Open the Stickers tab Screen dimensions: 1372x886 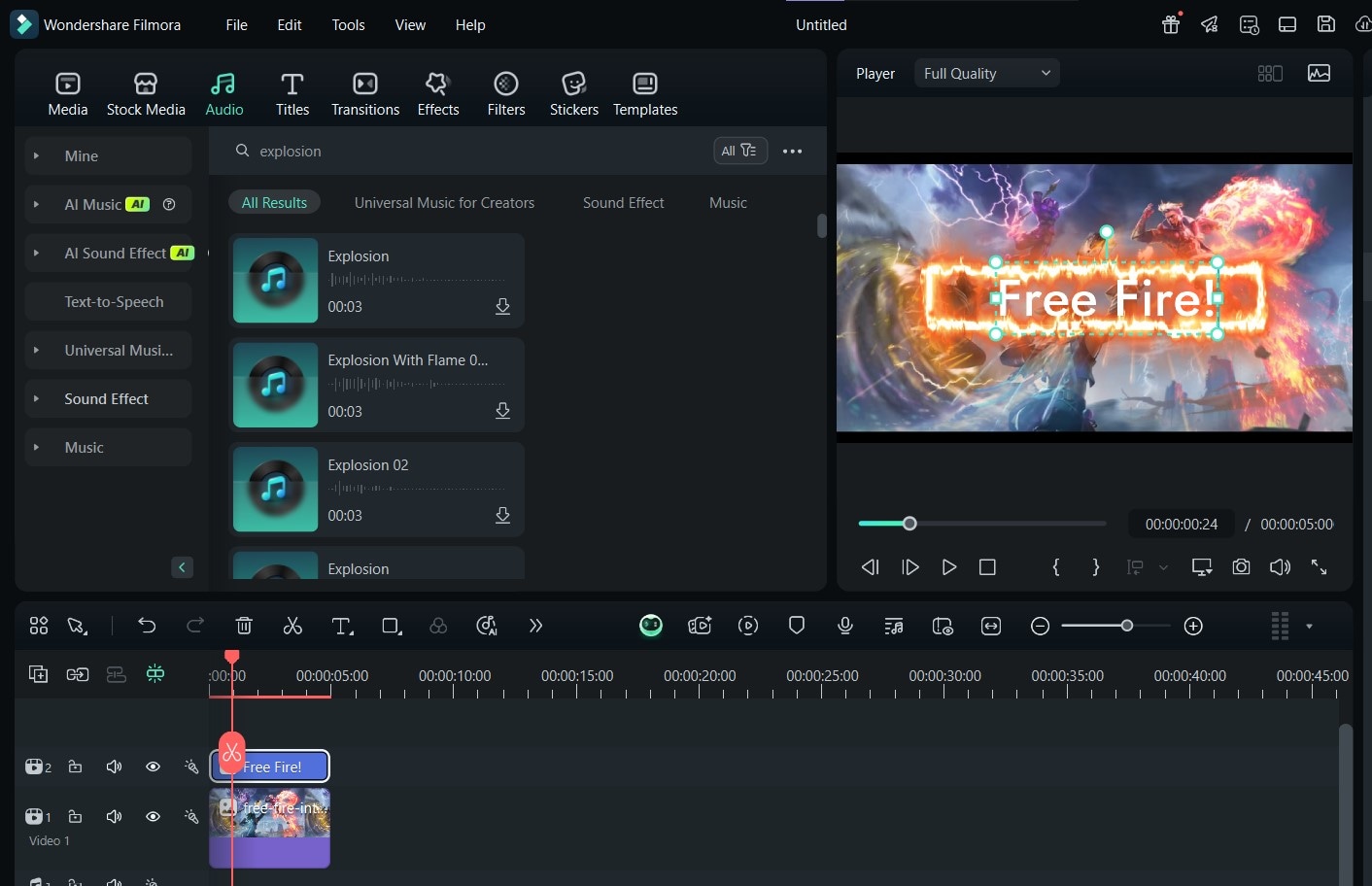(x=574, y=94)
